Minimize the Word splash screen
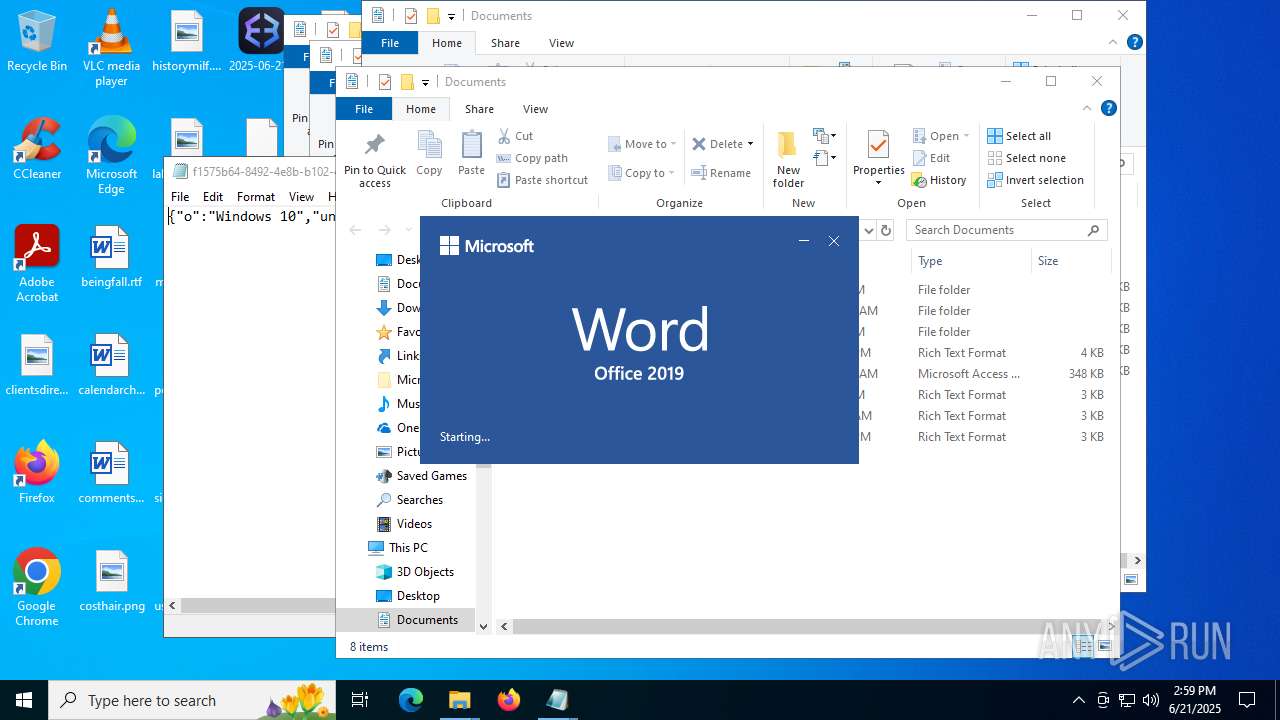This screenshot has width=1280, height=720. click(803, 241)
